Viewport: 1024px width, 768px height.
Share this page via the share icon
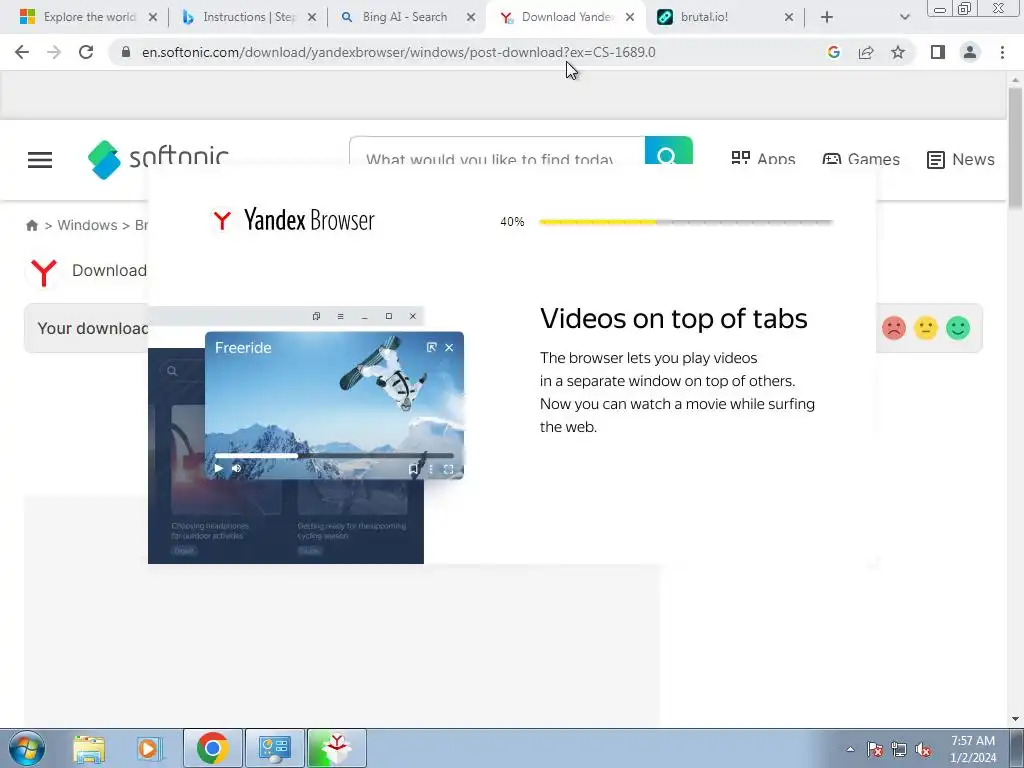pyautogui.click(x=866, y=52)
